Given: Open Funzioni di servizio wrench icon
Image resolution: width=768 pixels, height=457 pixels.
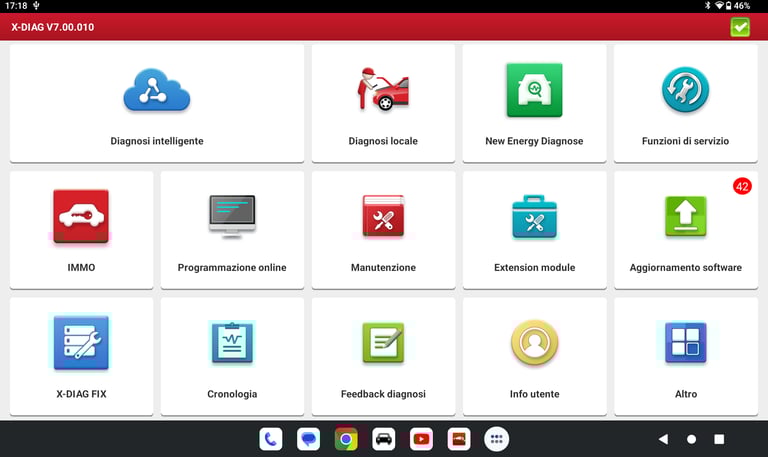Looking at the screenshot, I should (x=685, y=90).
